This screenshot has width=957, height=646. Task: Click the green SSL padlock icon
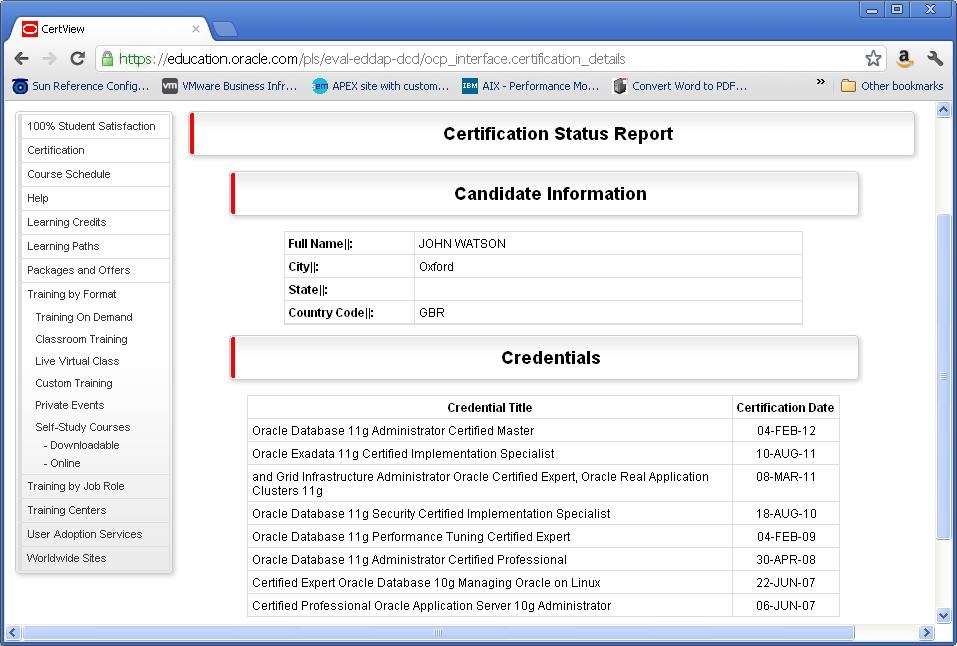107,59
